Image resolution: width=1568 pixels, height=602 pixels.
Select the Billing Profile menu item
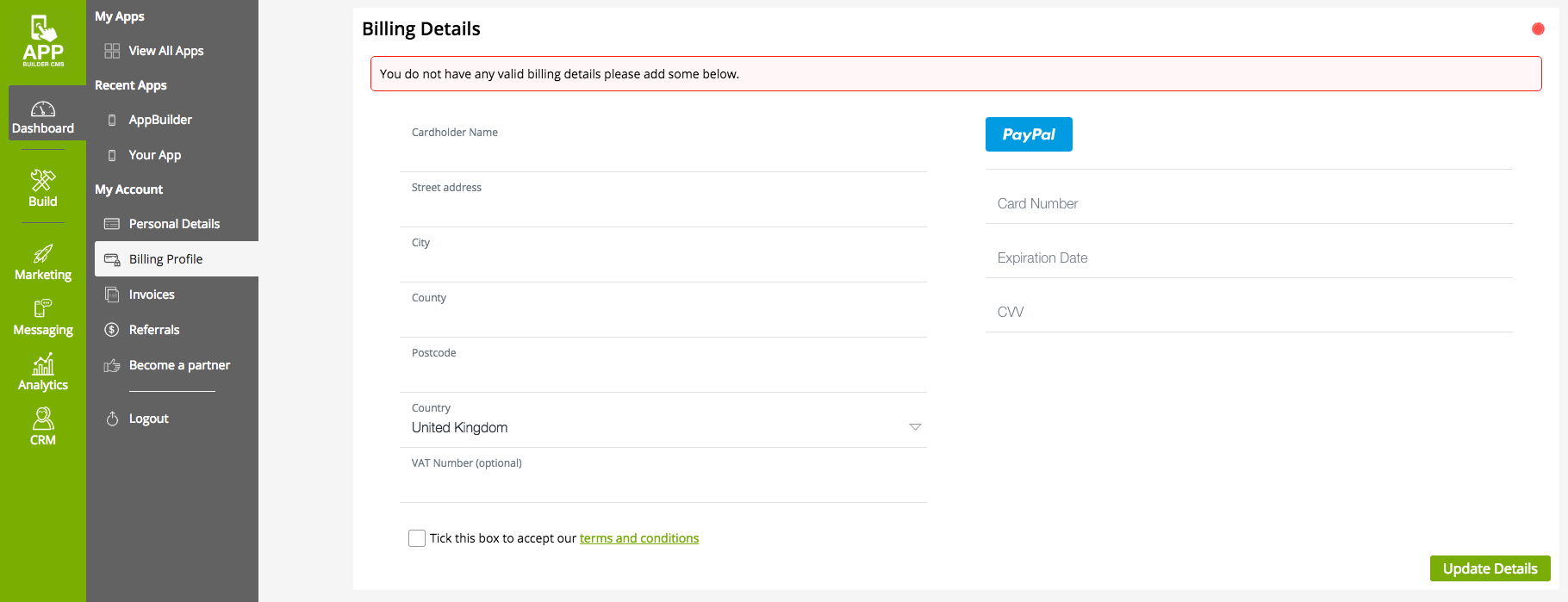tap(166, 259)
